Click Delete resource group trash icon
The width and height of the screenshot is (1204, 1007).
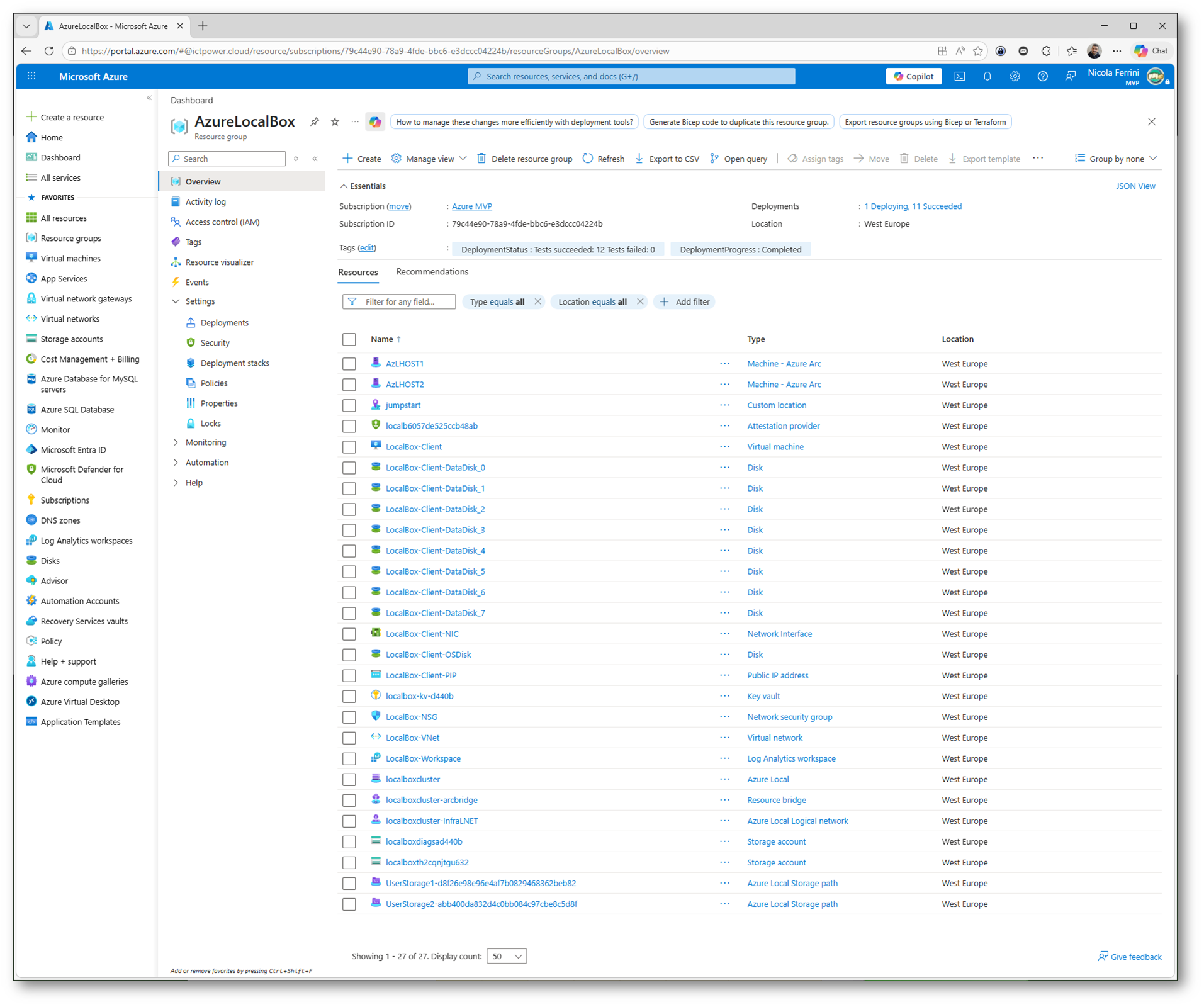coord(481,159)
